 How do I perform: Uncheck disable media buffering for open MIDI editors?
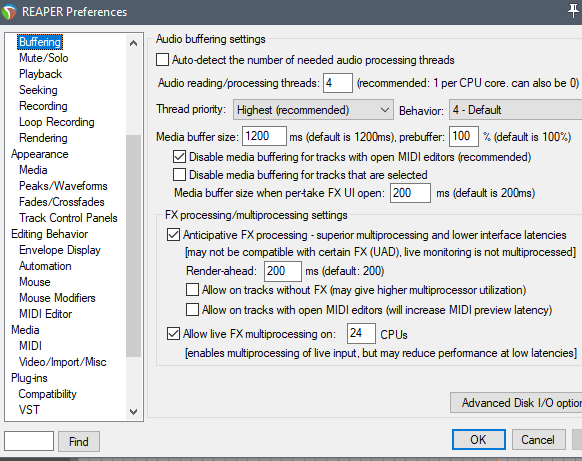point(179,157)
